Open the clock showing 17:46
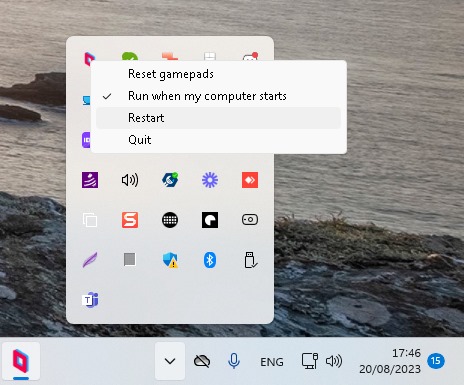 coord(390,361)
